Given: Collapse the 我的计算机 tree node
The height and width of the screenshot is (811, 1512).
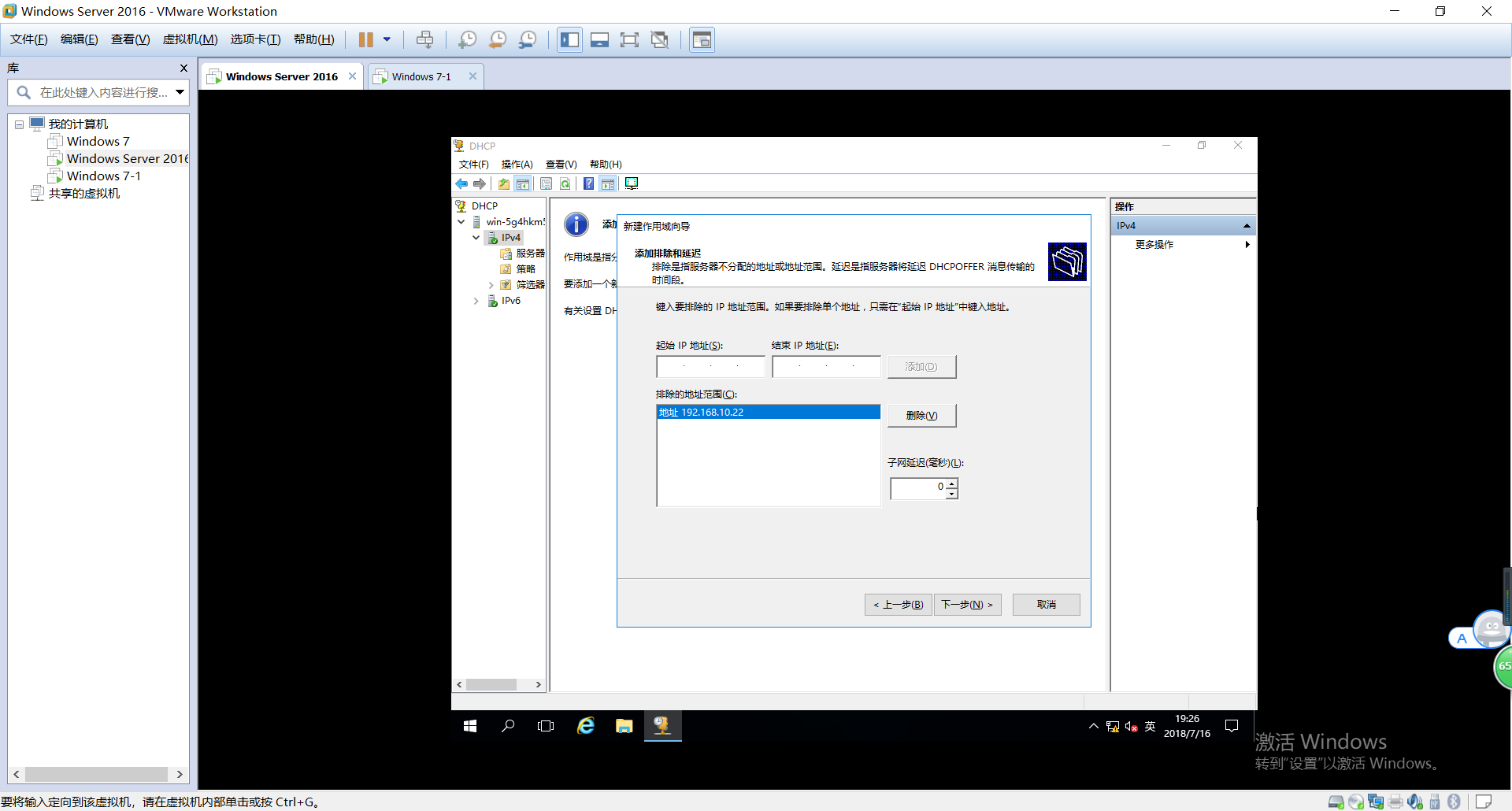Looking at the screenshot, I should (x=19, y=124).
